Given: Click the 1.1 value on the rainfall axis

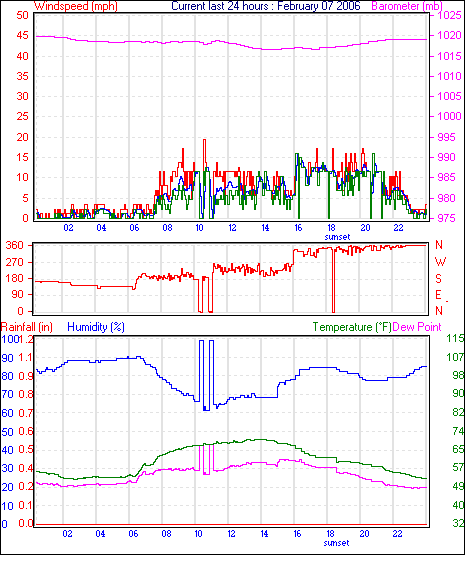Looking at the screenshot, I should tap(25, 357).
